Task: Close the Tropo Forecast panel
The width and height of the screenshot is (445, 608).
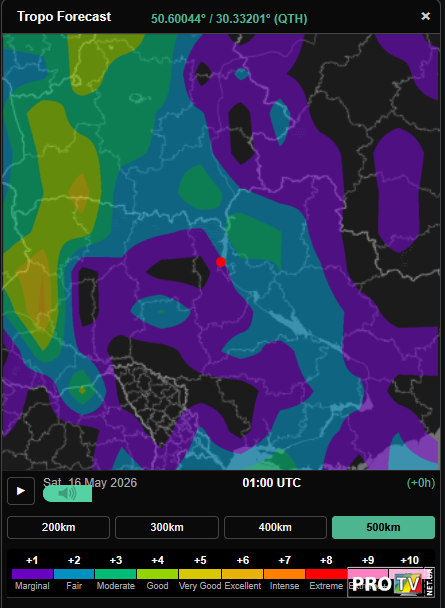Action: coord(425,16)
